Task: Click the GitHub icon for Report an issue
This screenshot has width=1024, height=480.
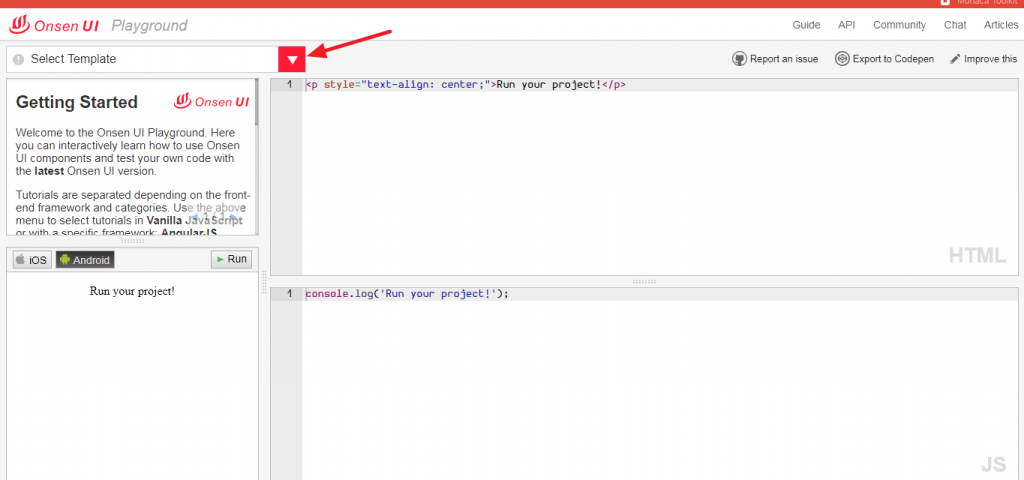Action: [739, 59]
